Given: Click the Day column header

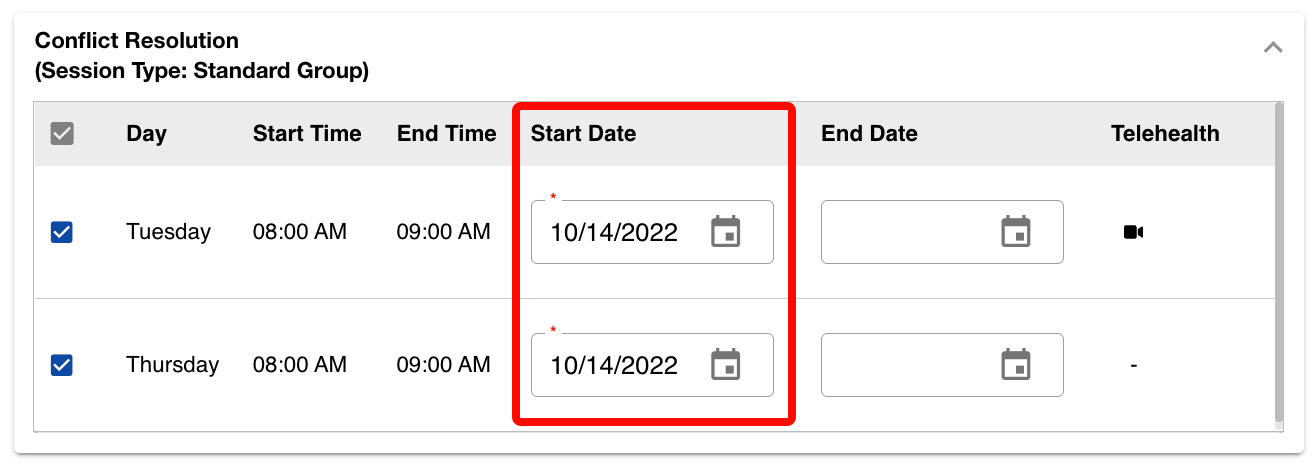Looking at the screenshot, I should [x=146, y=133].
